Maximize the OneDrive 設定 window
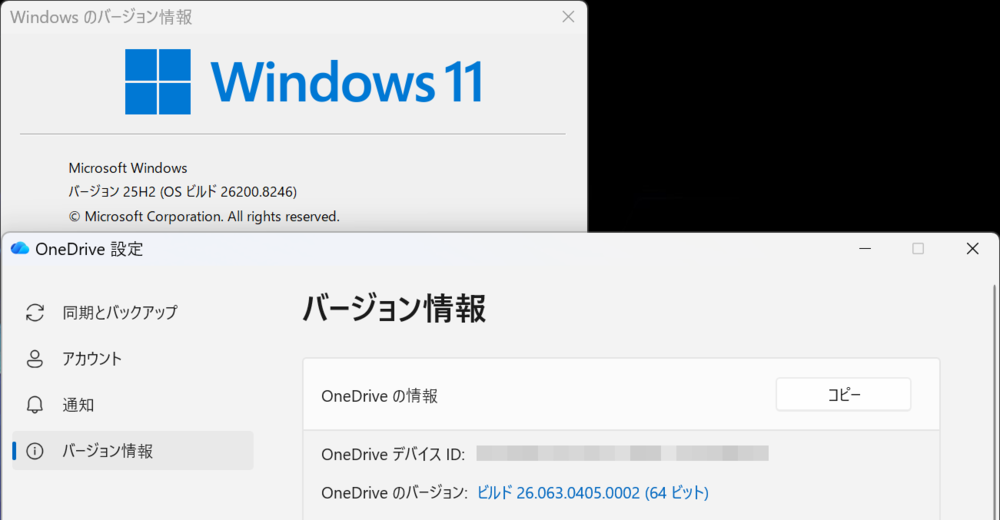This screenshot has width=1000, height=520. 918,248
